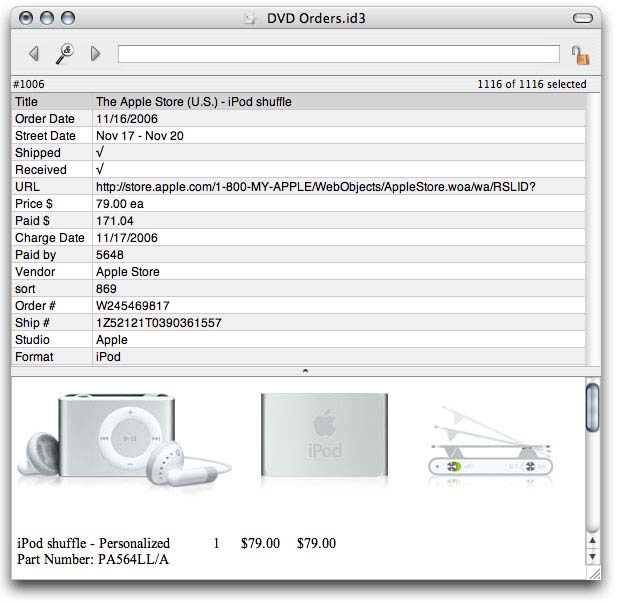
Task: Select the Paid value 171.04
Action: (114, 221)
